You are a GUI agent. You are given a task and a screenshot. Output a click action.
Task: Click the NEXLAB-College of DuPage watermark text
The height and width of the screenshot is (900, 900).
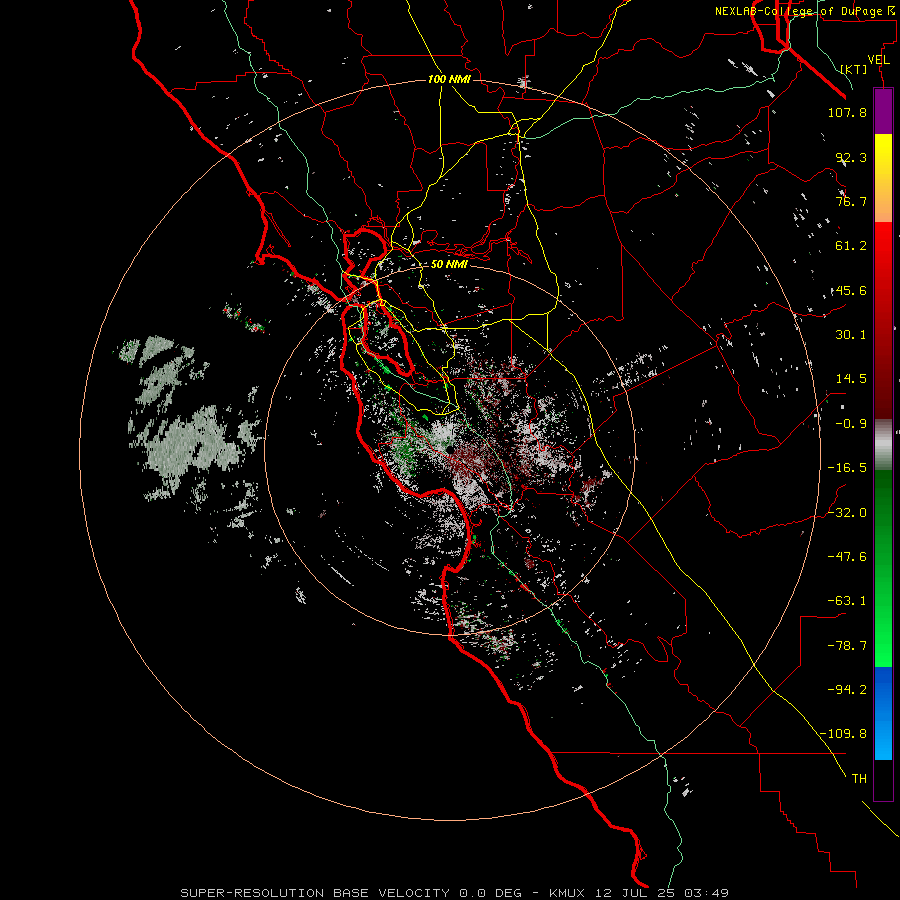[806, 11]
